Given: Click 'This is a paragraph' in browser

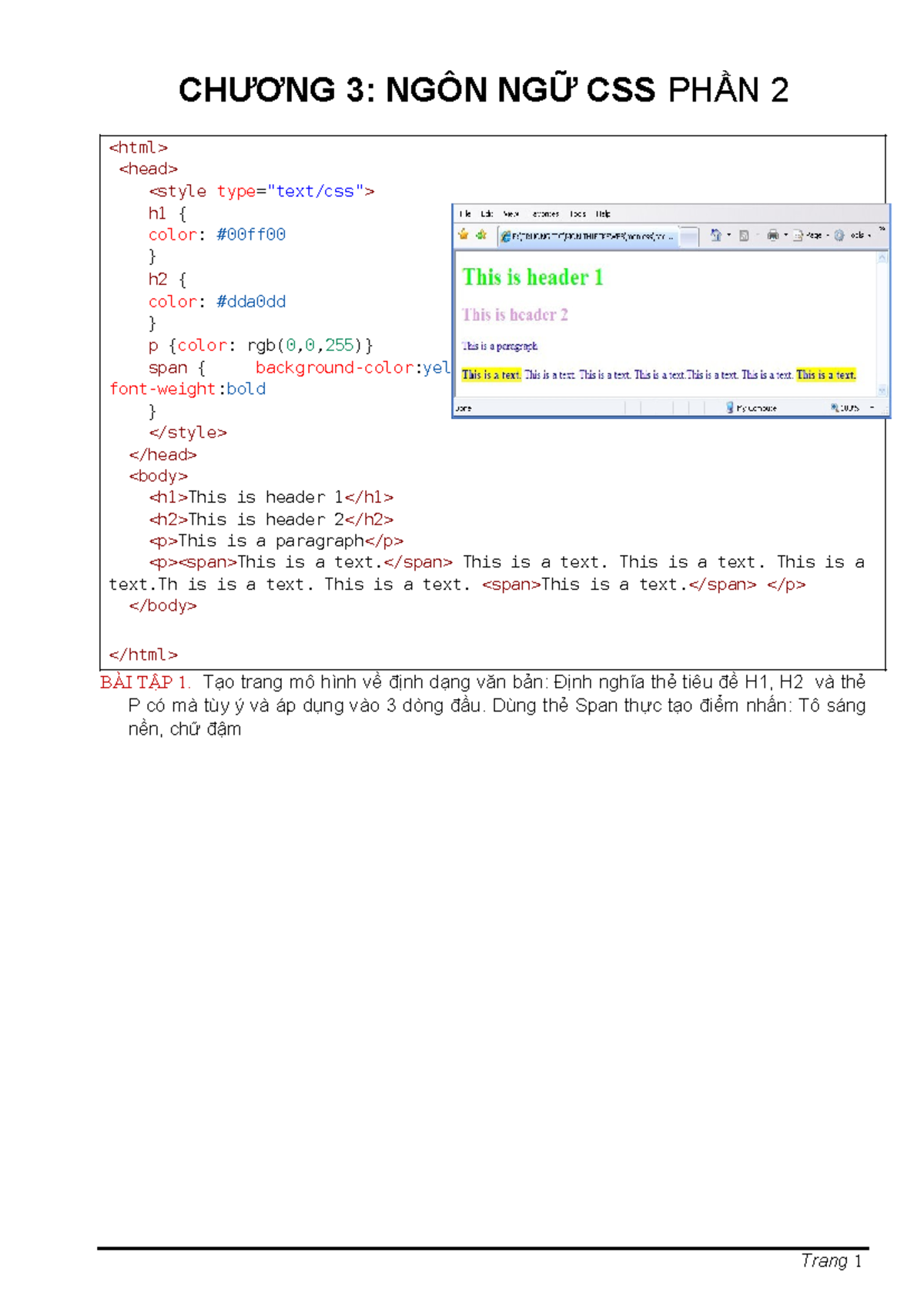Looking at the screenshot, I should point(500,347).
